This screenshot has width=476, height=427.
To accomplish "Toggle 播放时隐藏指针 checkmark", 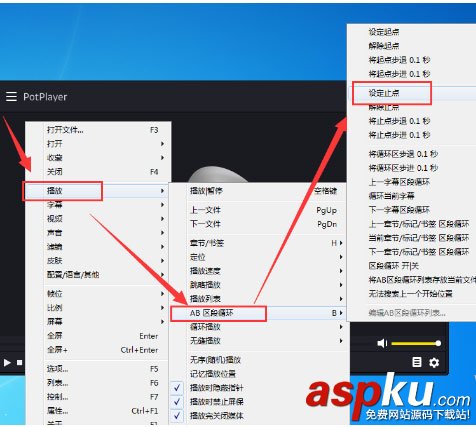I will pyautogui.click(x=177, y=388).
